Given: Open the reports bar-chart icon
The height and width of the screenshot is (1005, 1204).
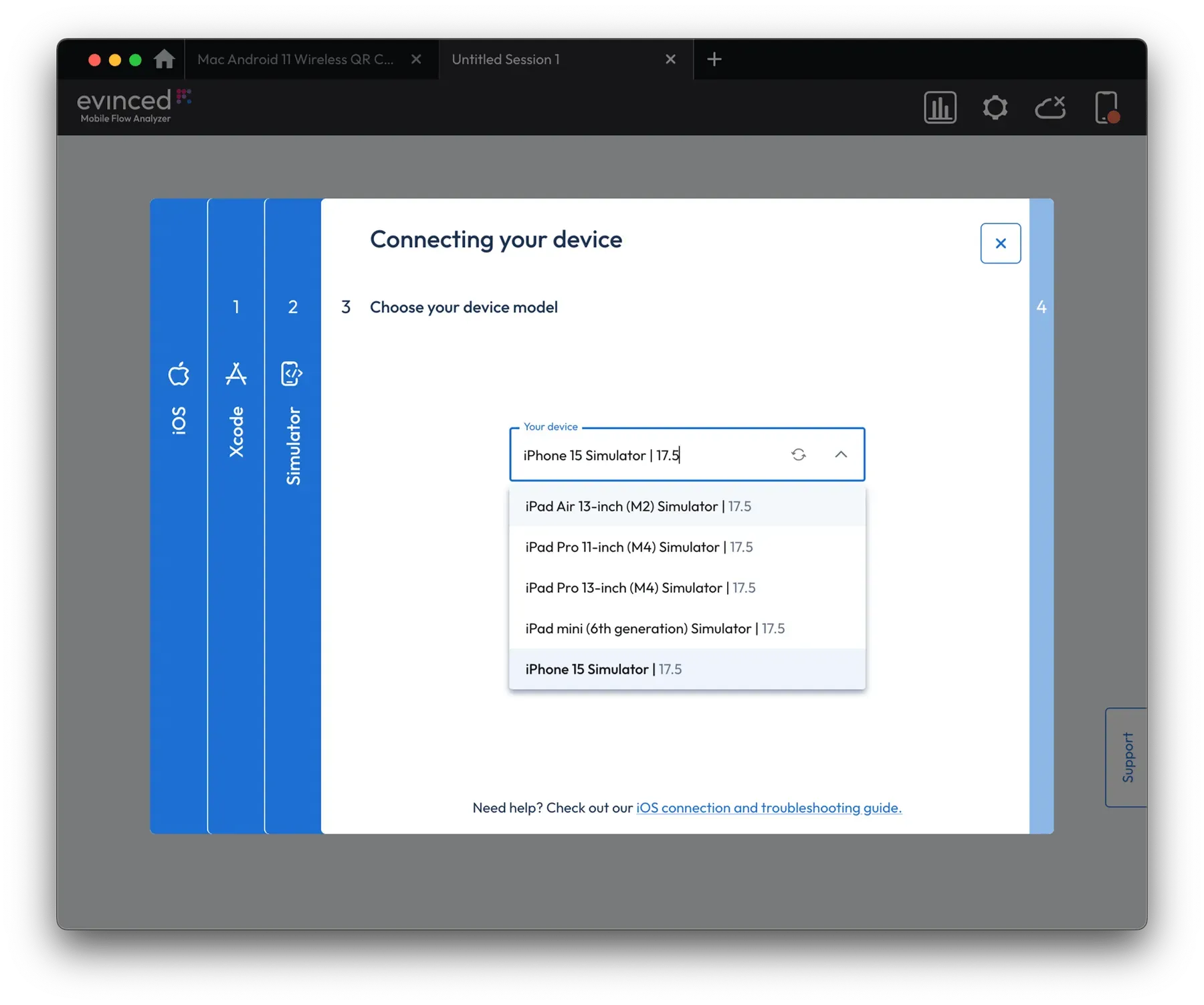Looking at the screenshot, I should [940, 108].
